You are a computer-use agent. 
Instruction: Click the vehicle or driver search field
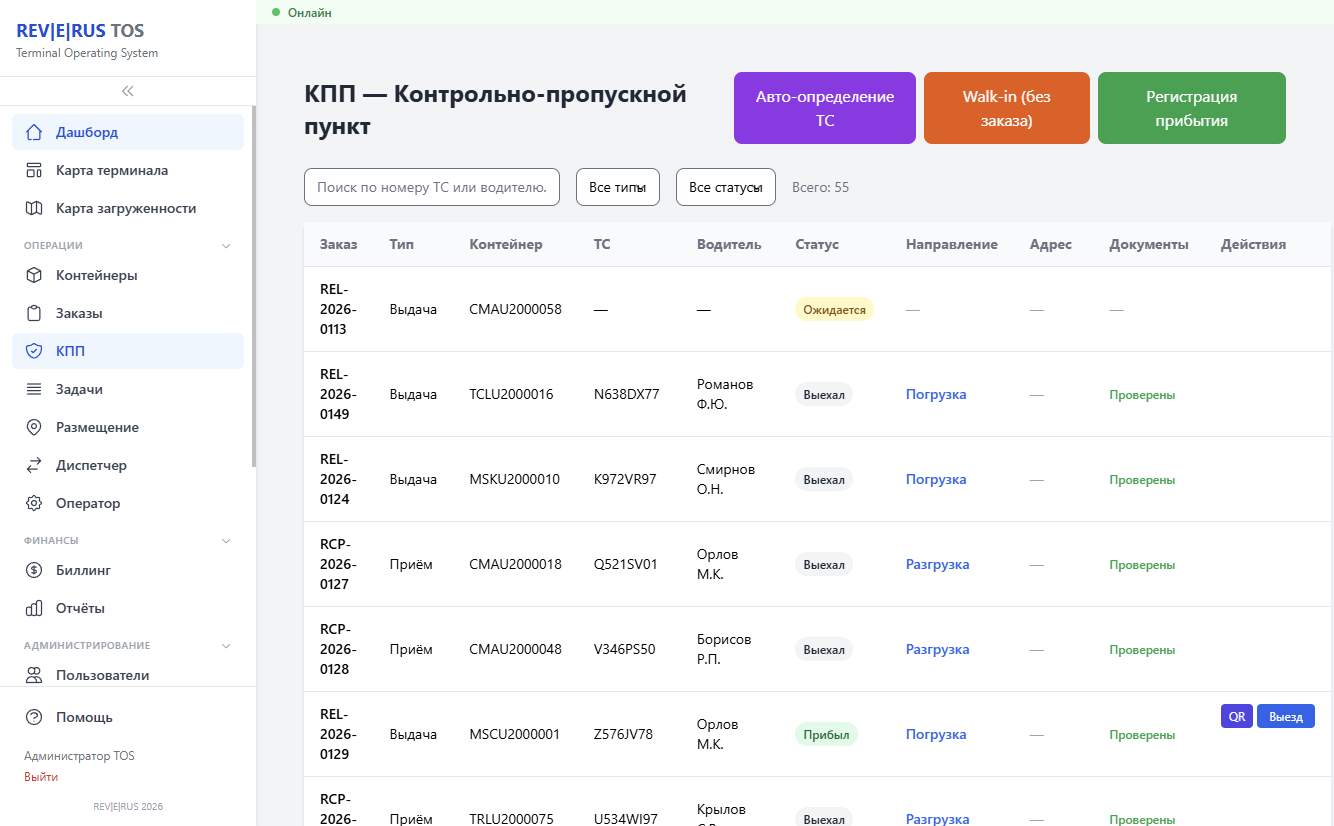[x=431, y=186]
